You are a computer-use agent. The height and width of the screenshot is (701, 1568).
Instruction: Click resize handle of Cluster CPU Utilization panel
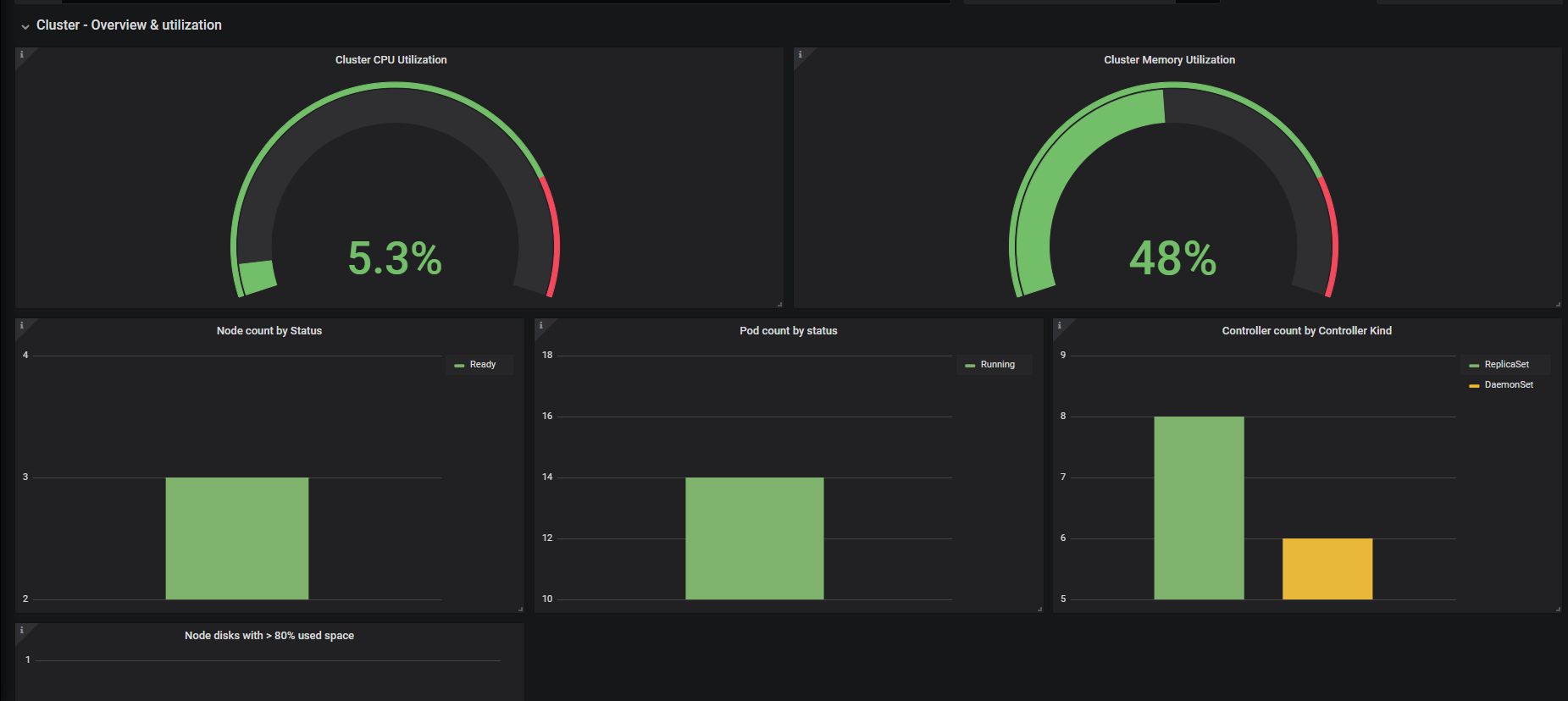[779, 304]
